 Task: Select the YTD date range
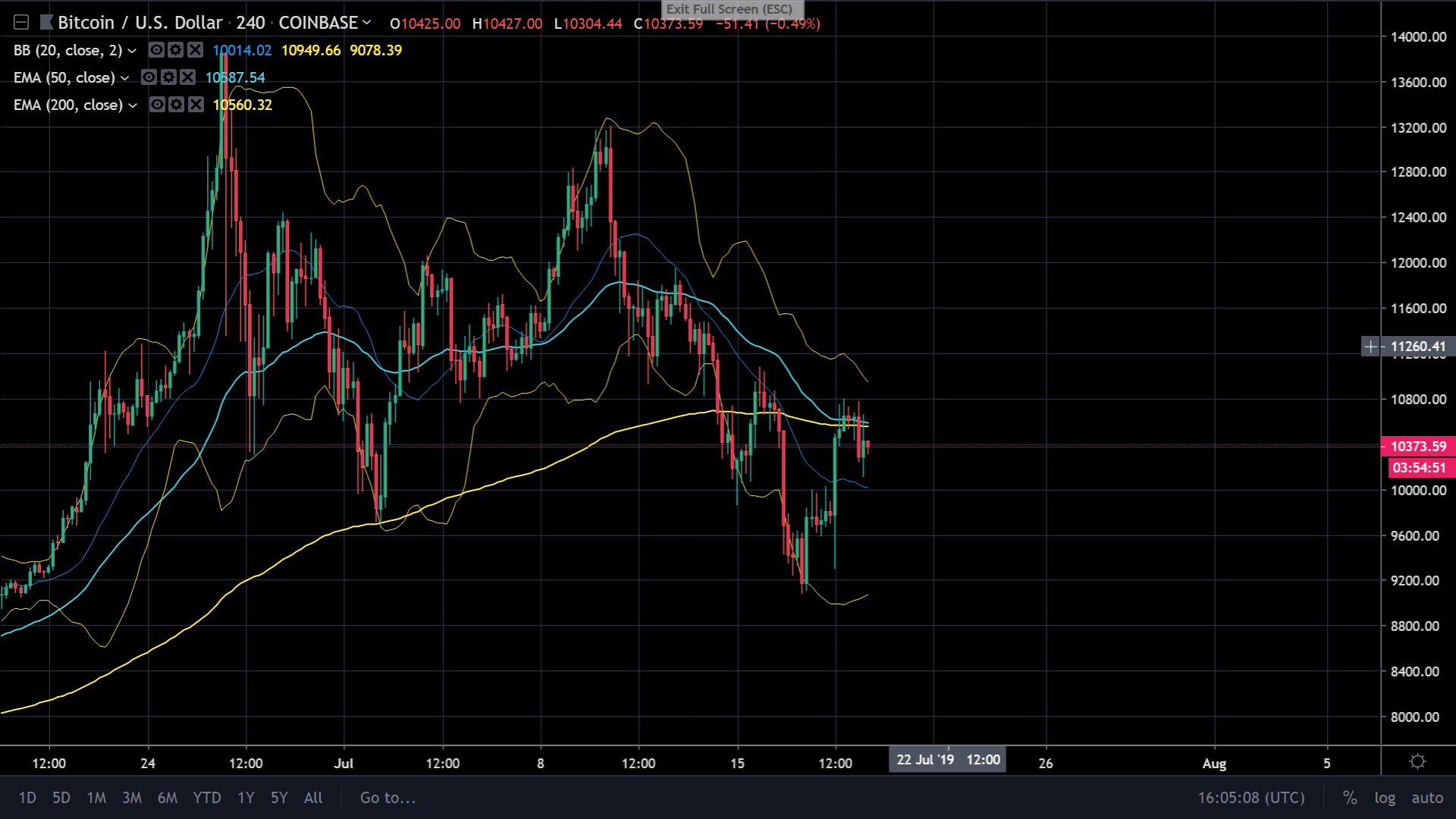pyautogui.click(x=206, y=798)
